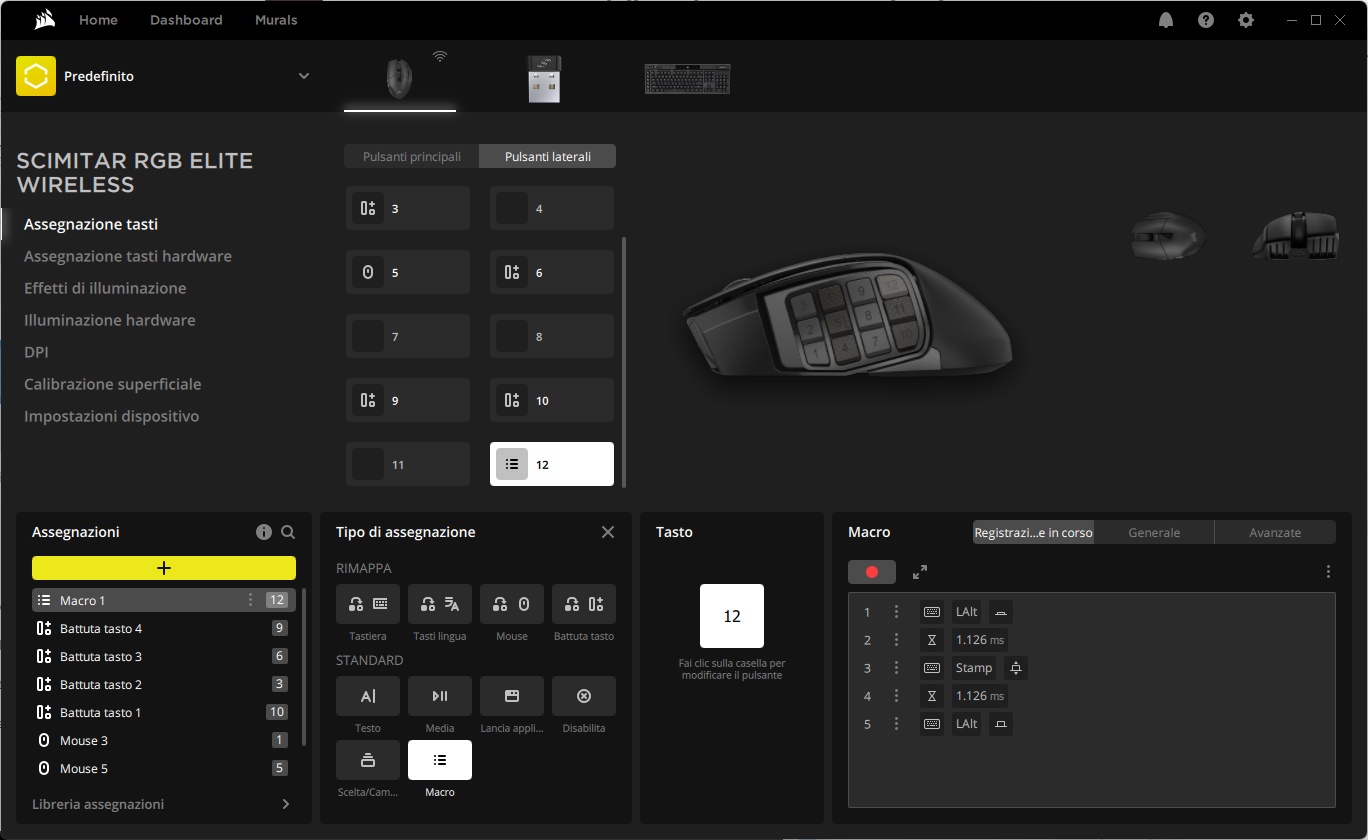Select Battuta tasto 4 assignment
The image size is (1368, 840).
coord(164,628)
